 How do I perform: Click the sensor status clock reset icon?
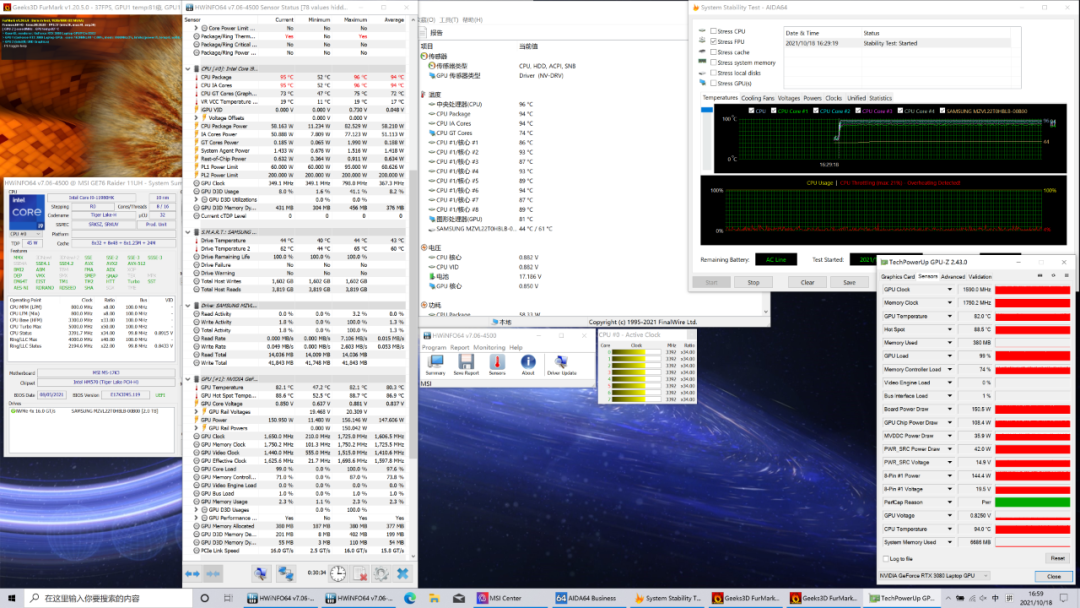[339, 573]
